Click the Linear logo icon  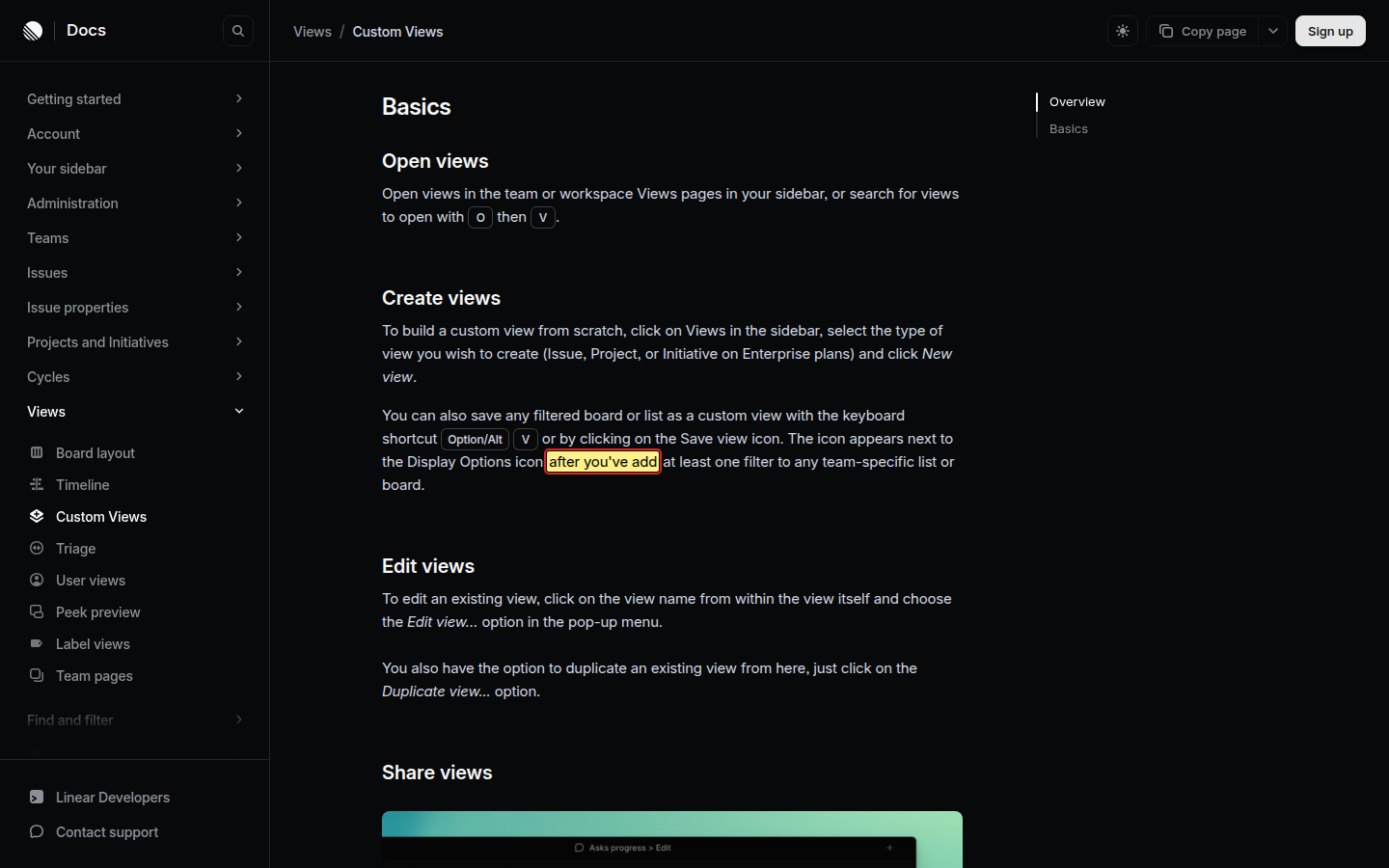(x=33, y=31)
